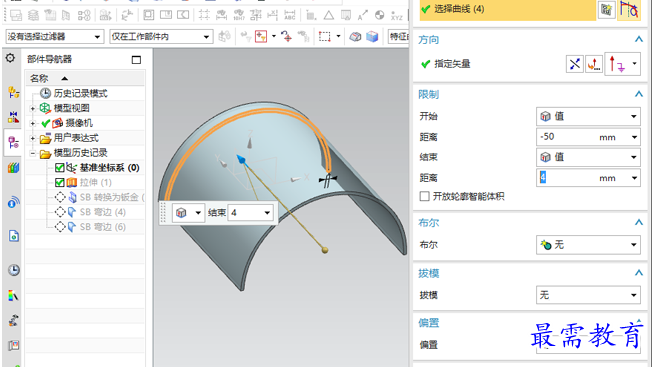This screenshot has width=652, height=367.
Task: Open the selection filter dropdown
Action: pos(54,37)
